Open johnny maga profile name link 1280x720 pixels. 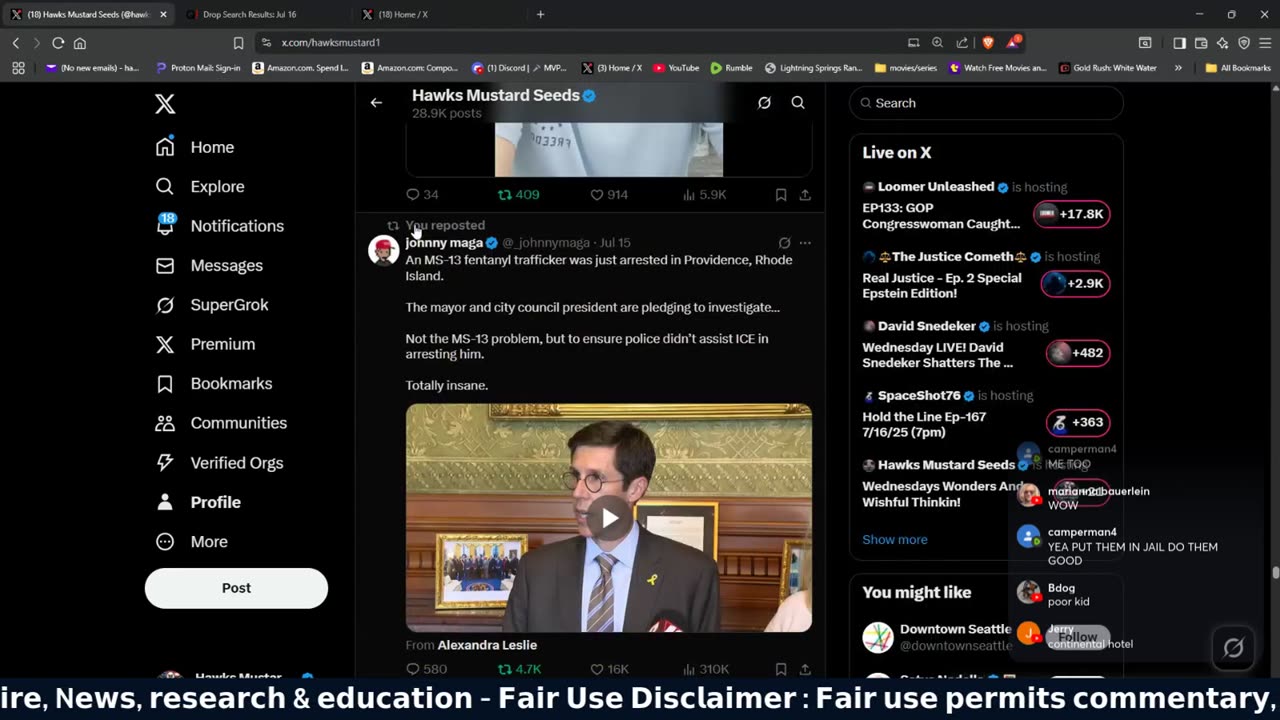click(x=444, y=242)
